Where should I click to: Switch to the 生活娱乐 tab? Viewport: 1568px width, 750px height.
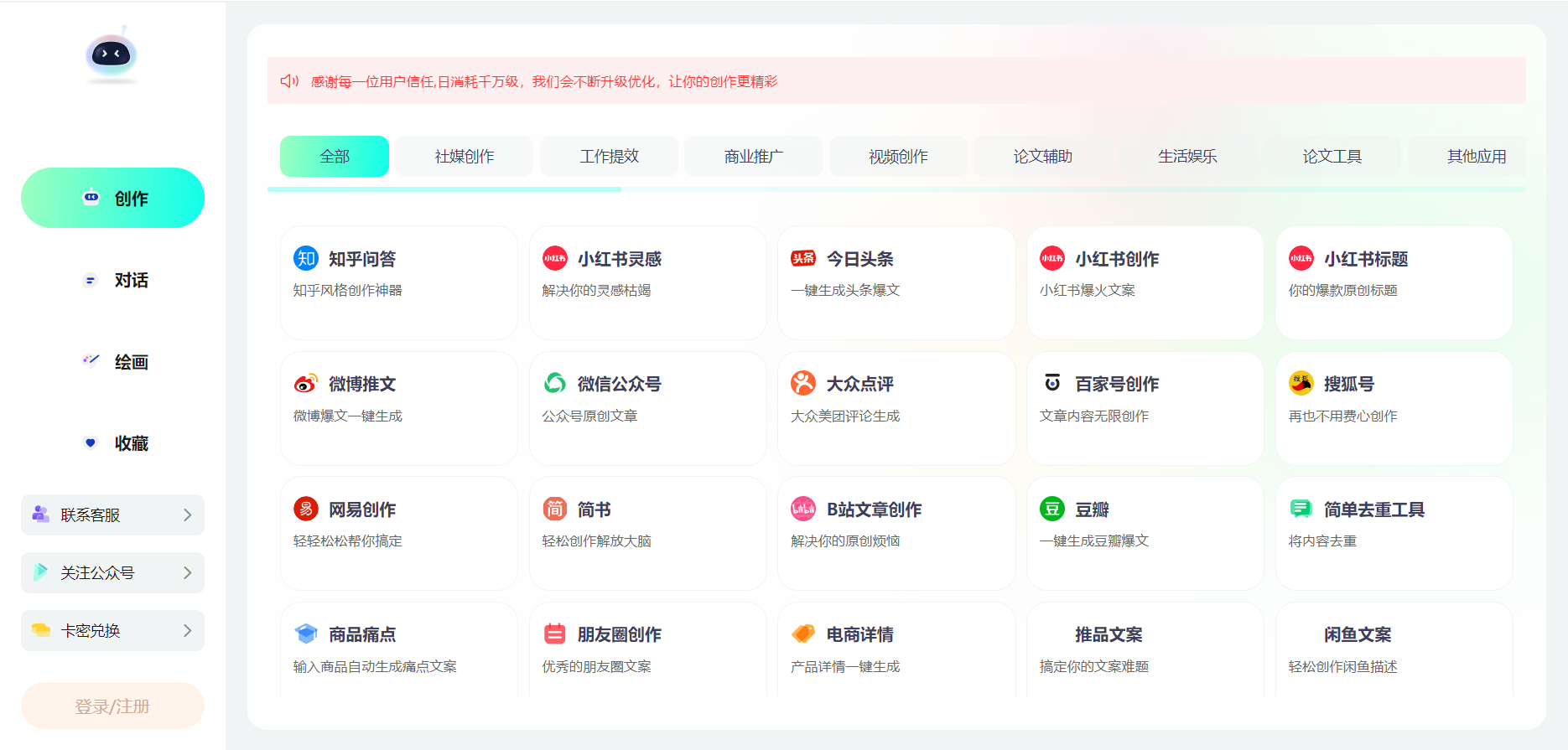point(1187,156)
